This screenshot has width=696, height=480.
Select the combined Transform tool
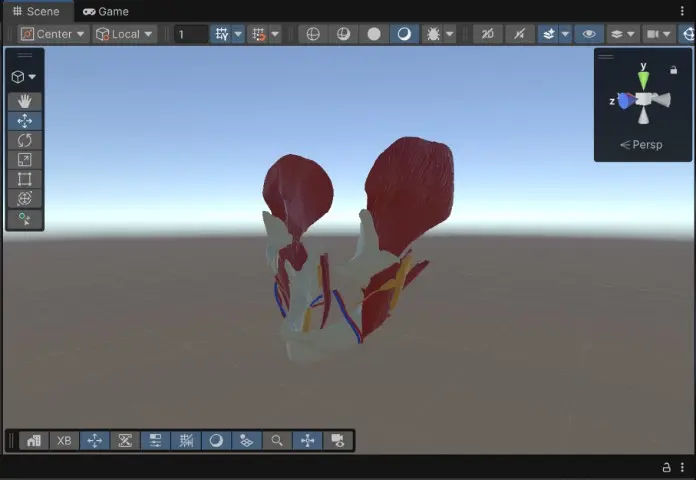[x=24, y=198]
